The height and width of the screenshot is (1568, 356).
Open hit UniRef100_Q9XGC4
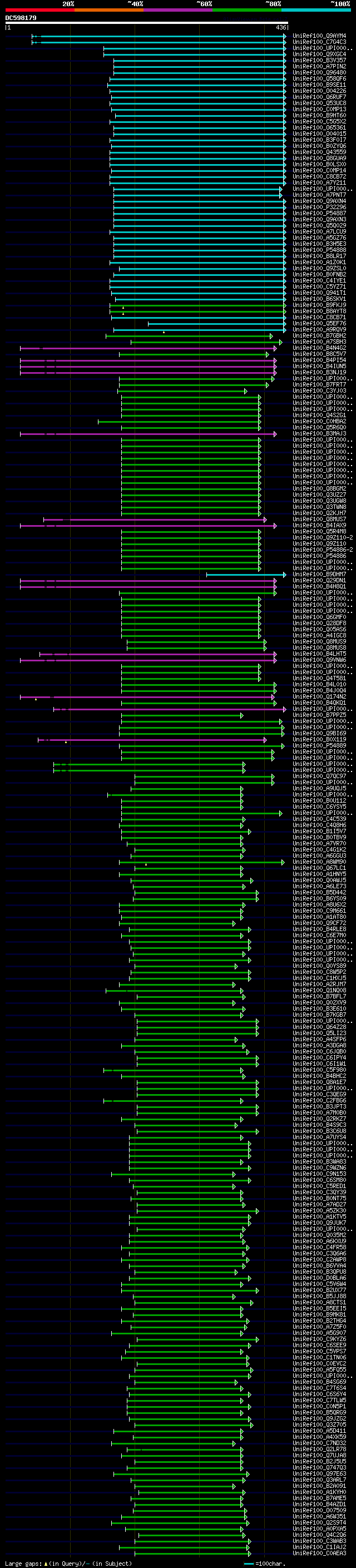[319, 54]
